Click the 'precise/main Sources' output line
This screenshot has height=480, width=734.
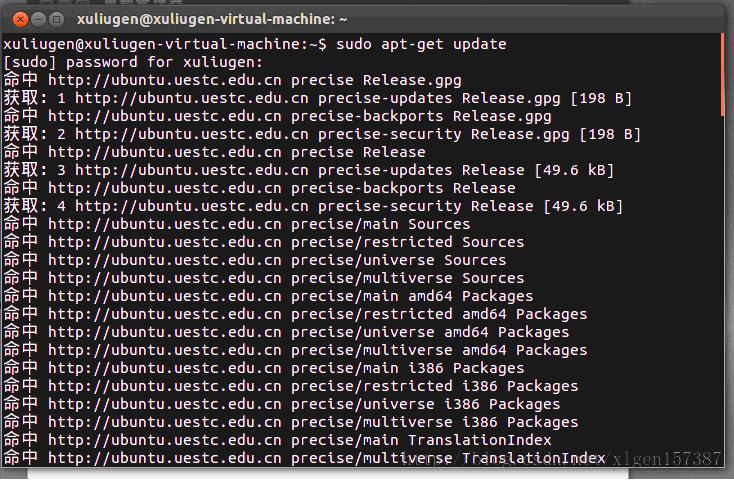[x=237, y=224]
